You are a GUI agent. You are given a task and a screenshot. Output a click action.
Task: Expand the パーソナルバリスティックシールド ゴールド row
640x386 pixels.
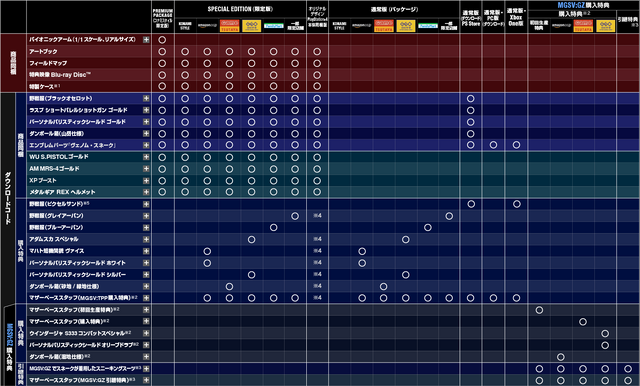[146, 122]
